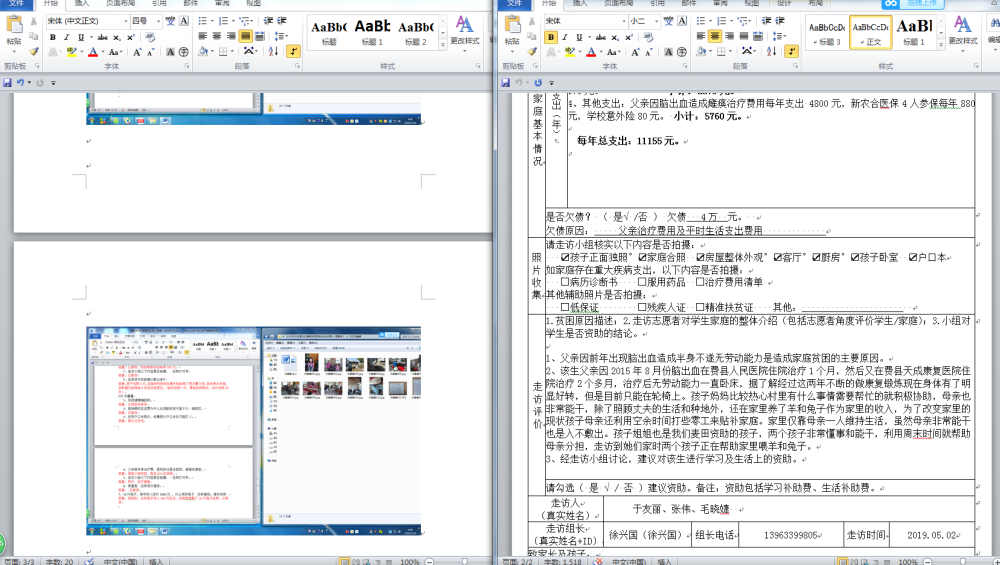Screen dimensions: 1000x565
Task: Open 文件 tab in right window
Action: [x=514, y=4]
